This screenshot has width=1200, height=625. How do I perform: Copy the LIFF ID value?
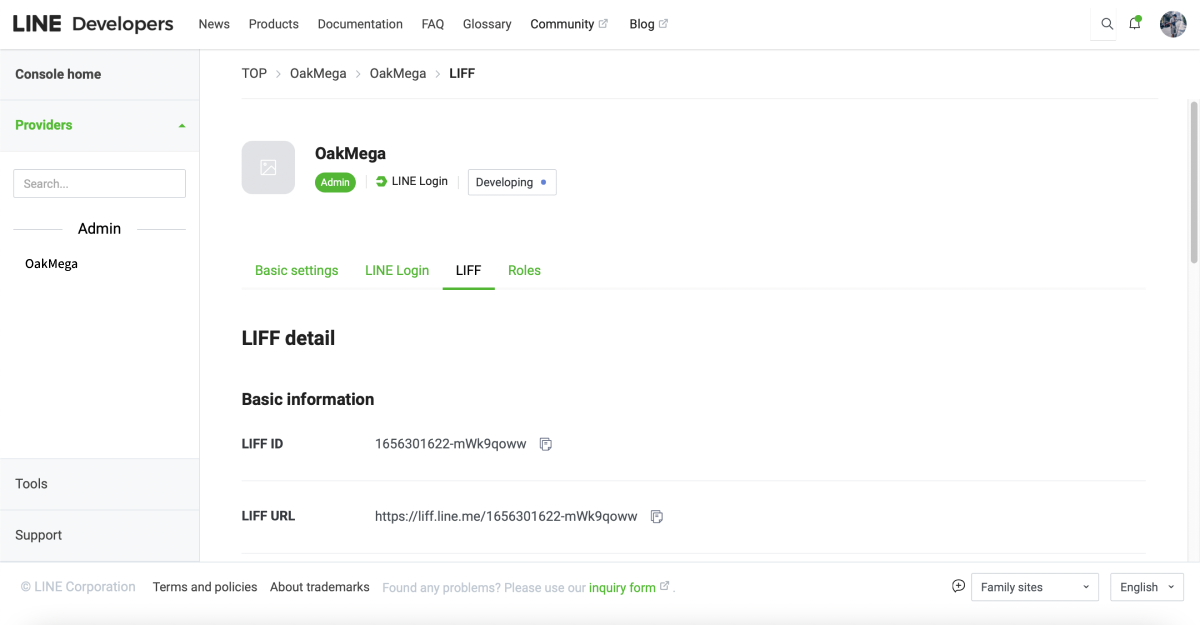pyautogui.click(x=546, y=444)
